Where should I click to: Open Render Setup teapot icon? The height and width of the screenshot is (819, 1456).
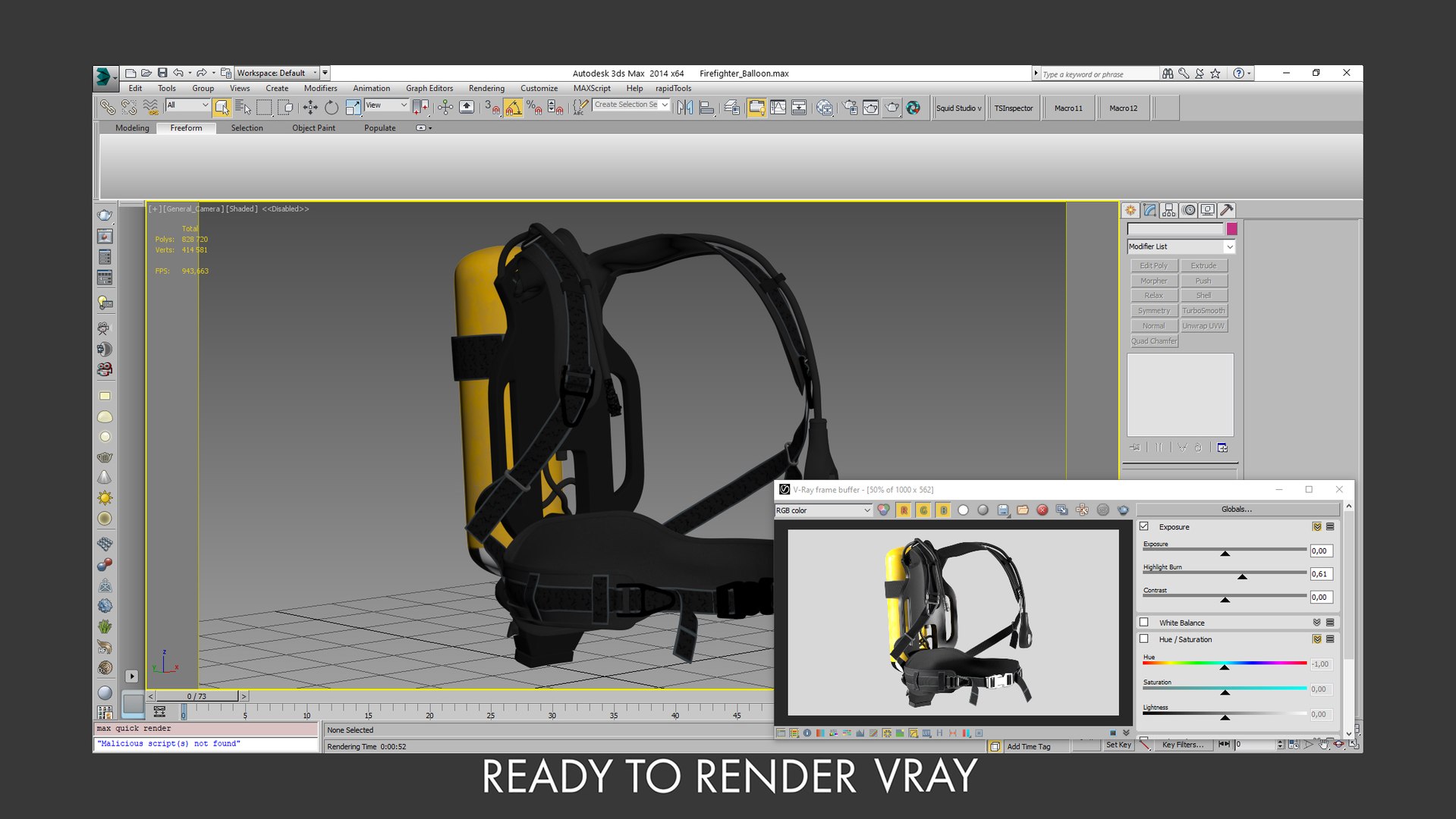pyautogui.click(x=850, y=108)
